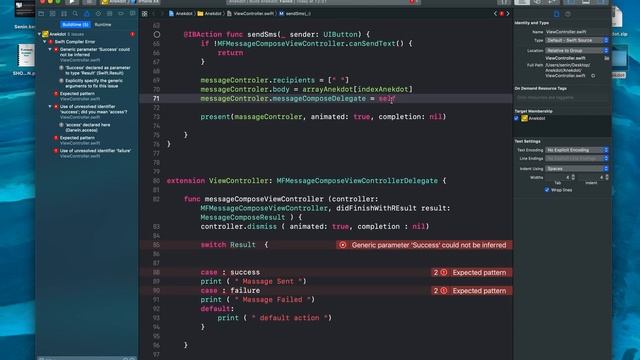Open Anekdot project in jump bar
This screenshot has width=640, height=360.
pos(180,13)
